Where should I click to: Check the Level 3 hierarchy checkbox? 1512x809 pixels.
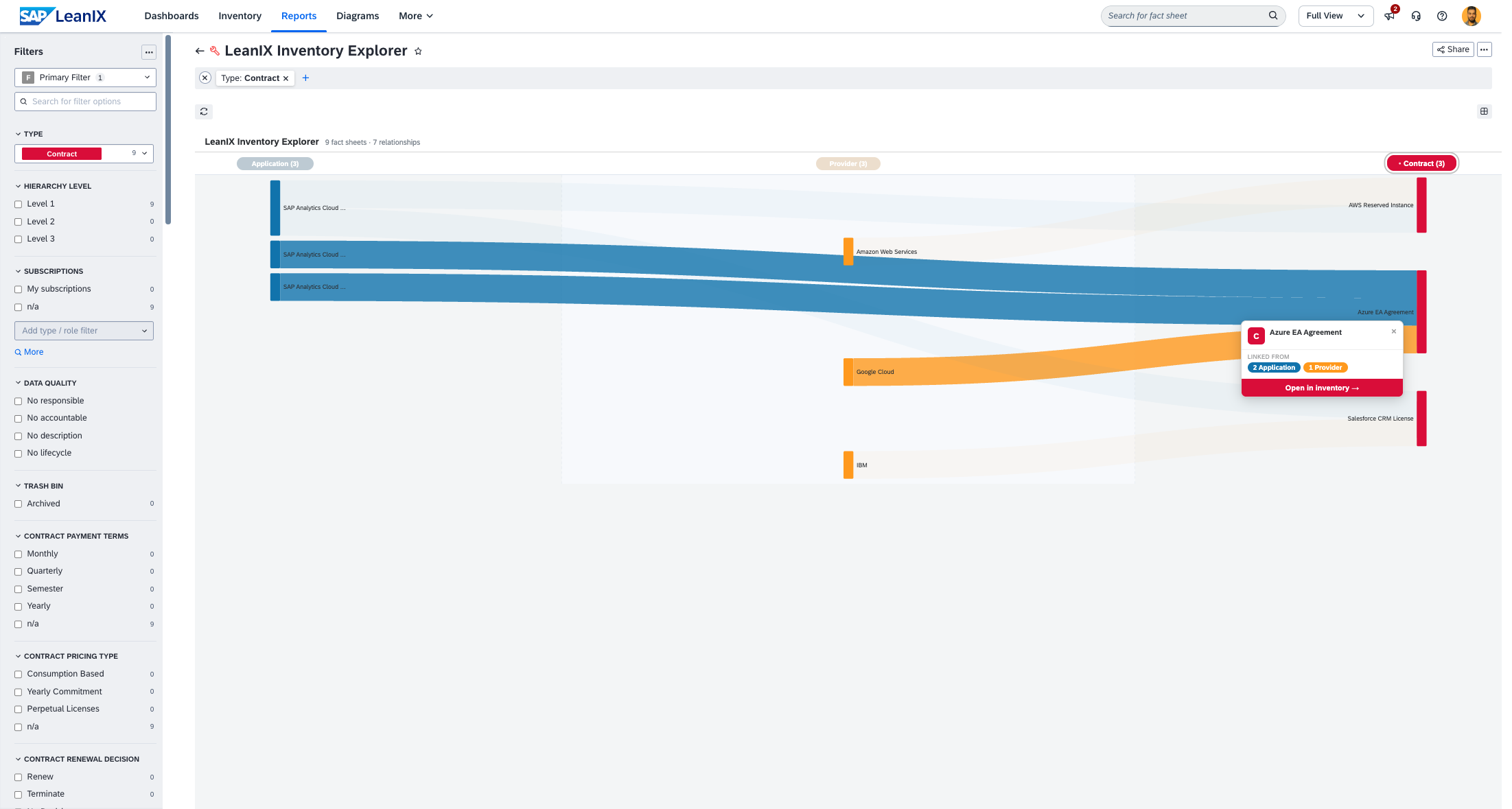(x=19, y=239)
